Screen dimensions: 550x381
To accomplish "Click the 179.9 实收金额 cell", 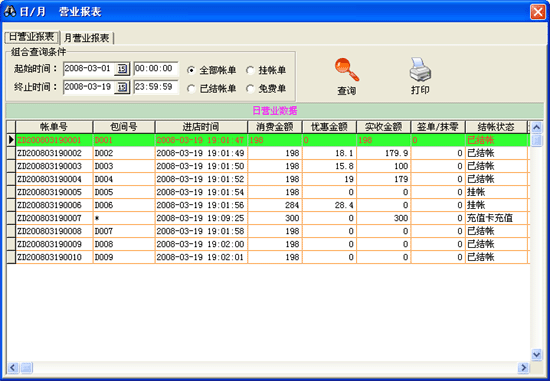I will click(383, 153).
